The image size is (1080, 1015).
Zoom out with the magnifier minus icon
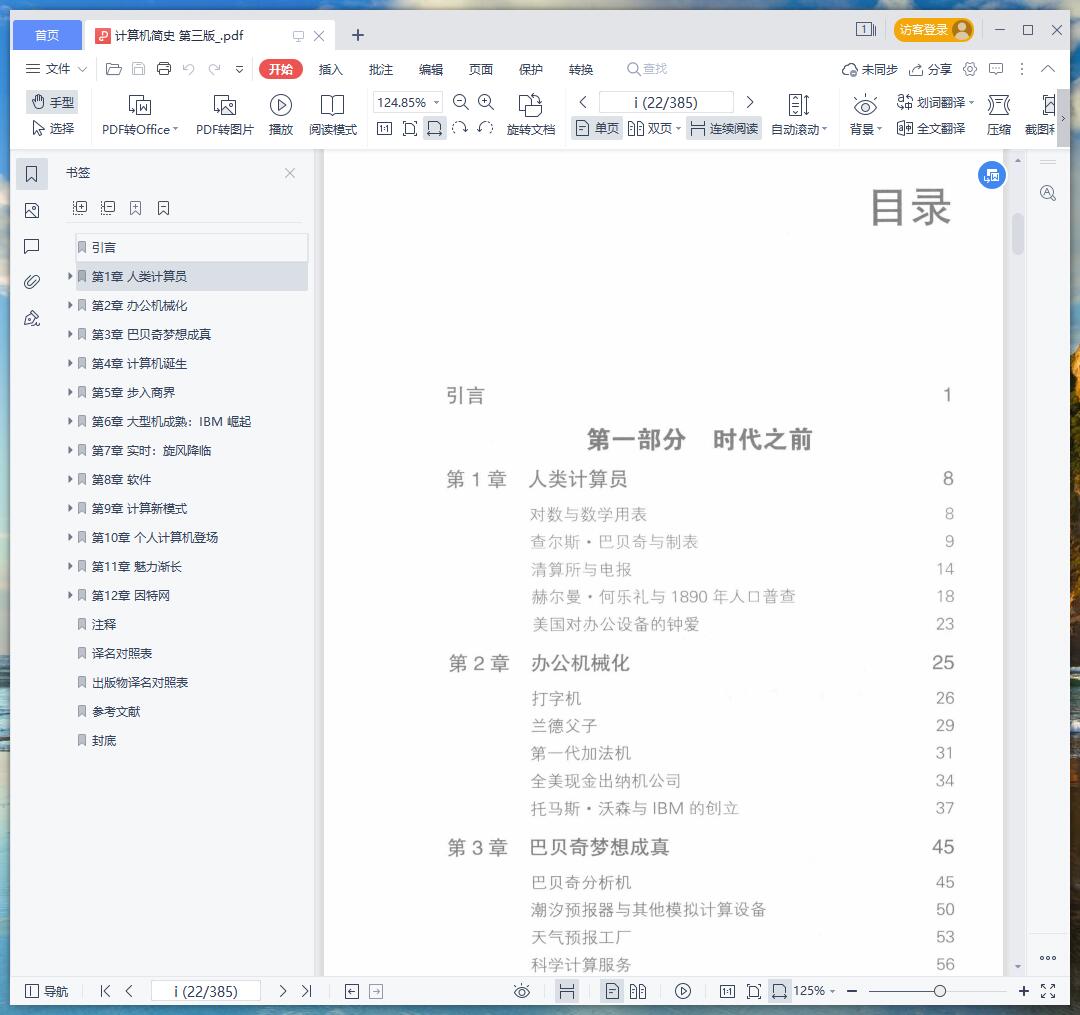tap(461, 103)
